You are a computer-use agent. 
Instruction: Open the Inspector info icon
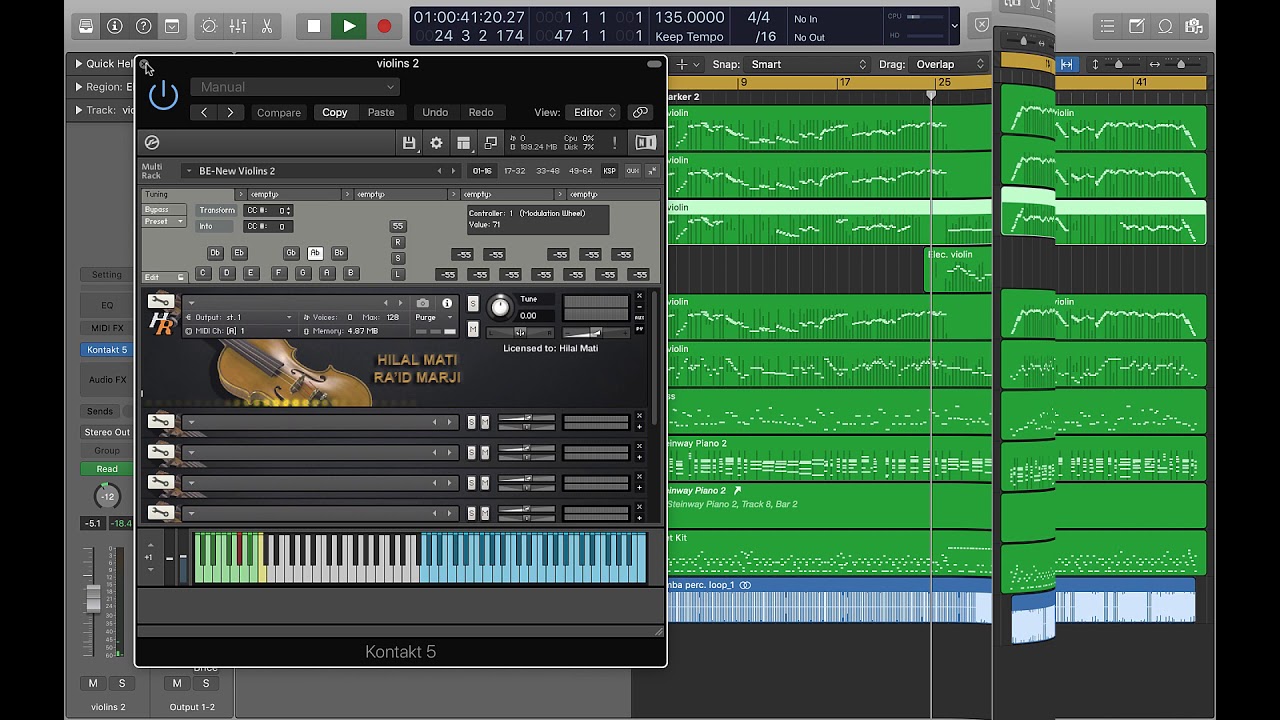[x=115, y=26]
